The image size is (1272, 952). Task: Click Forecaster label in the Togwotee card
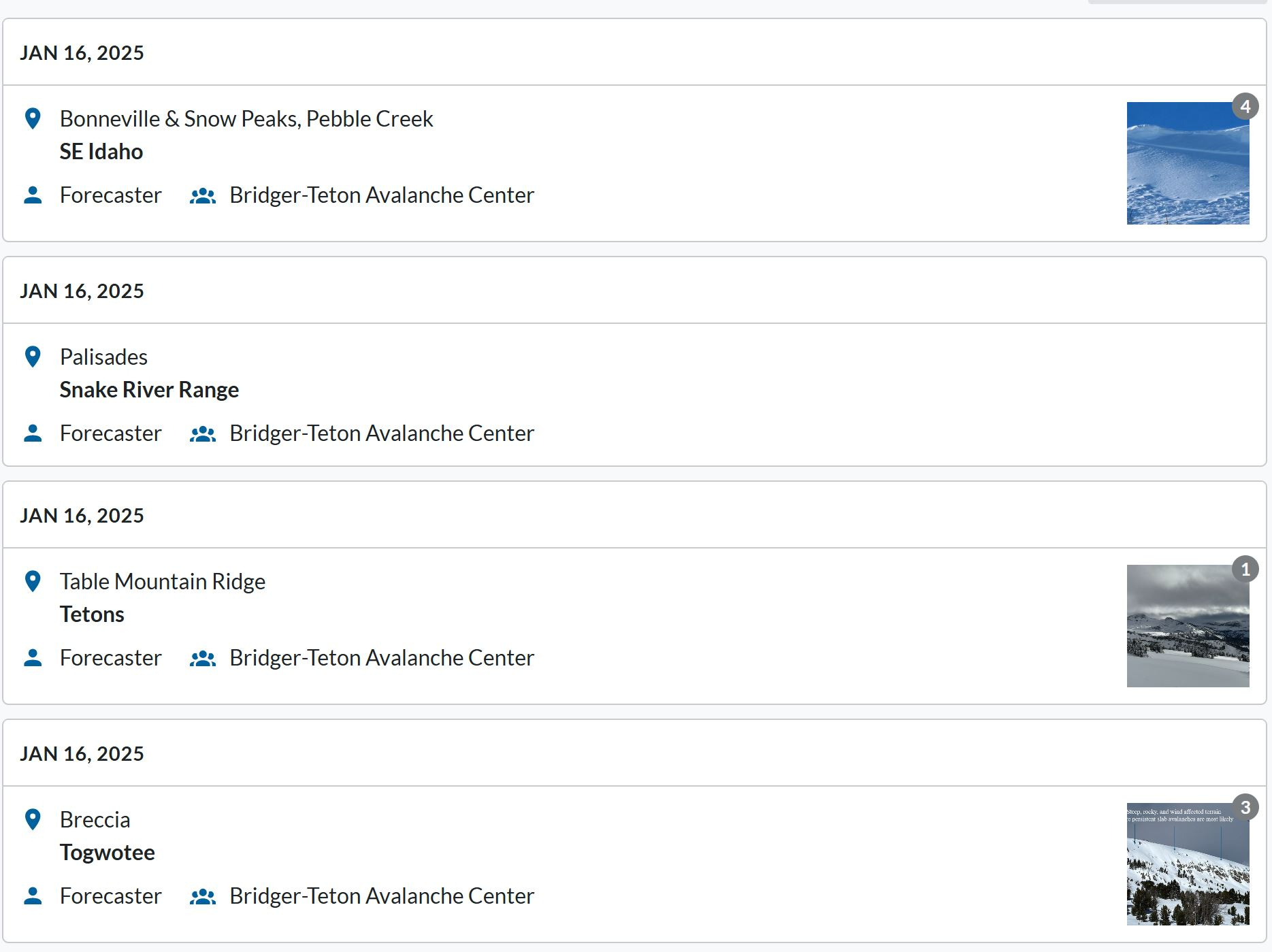tap(111, 896)
